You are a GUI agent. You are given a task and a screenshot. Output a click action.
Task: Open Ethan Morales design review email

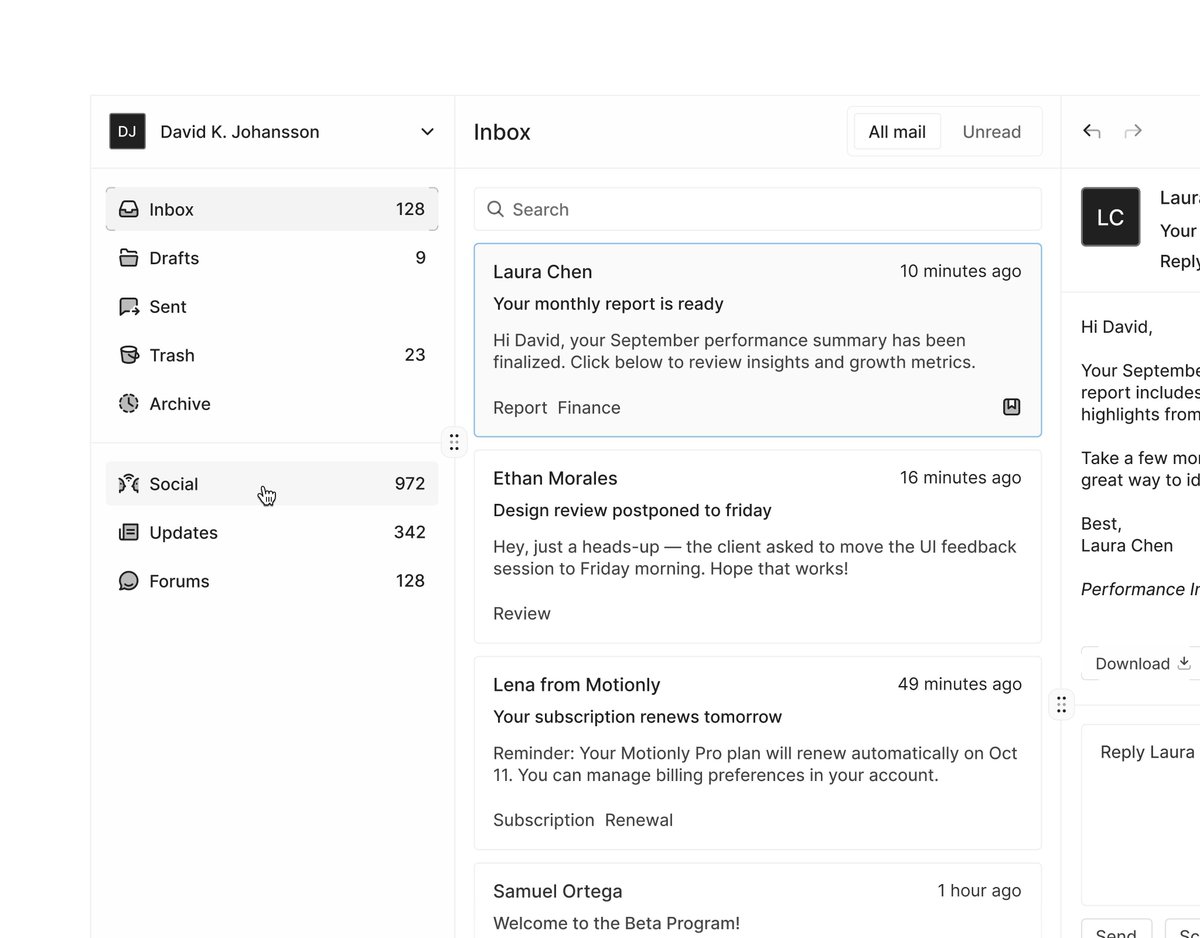pos(758,546)
